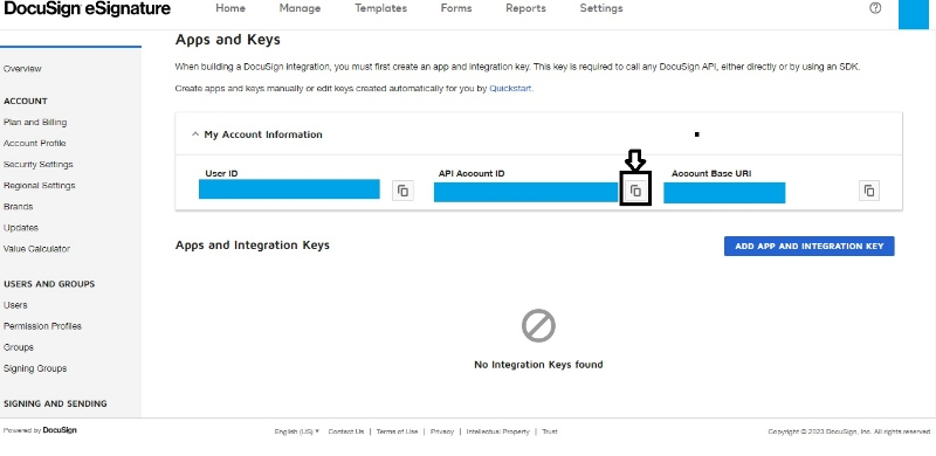Open the Terms of Use footer link
The image size is (936, 456).
coord(397,432)
